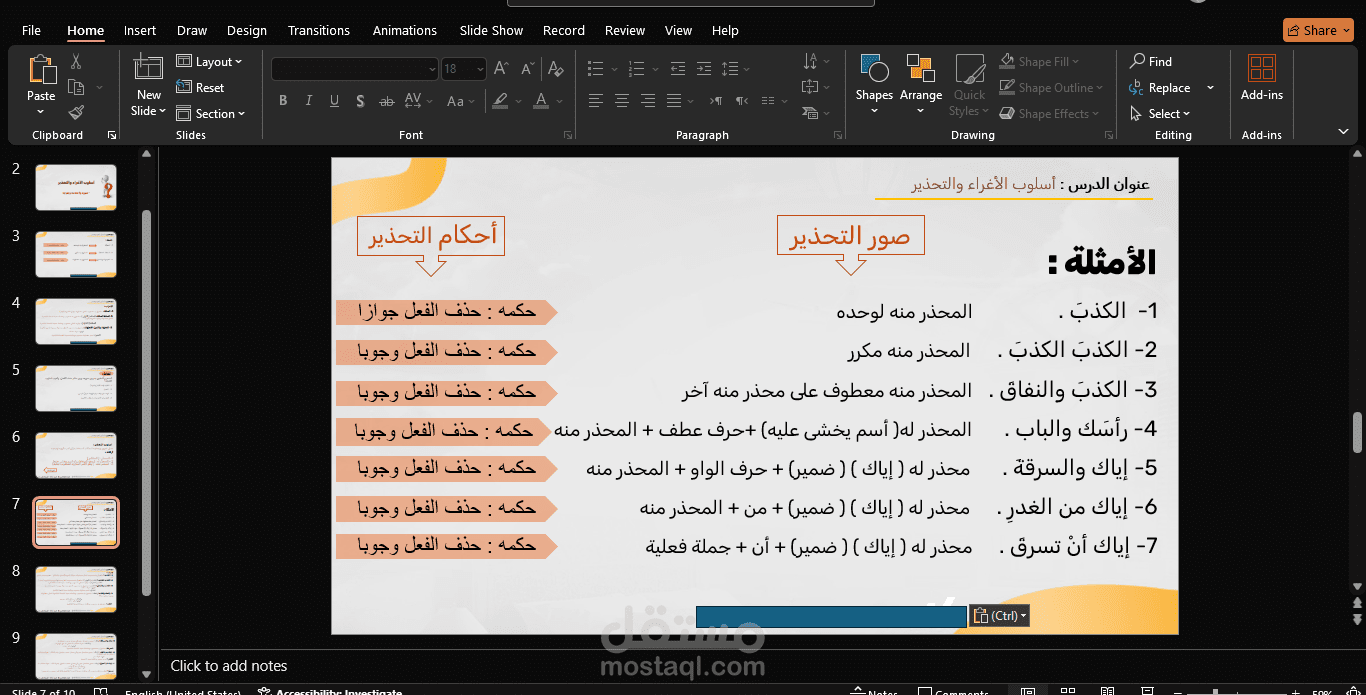1366x695 pixels.
Task: Open the Select dropdown
Action: [1160, 114]
